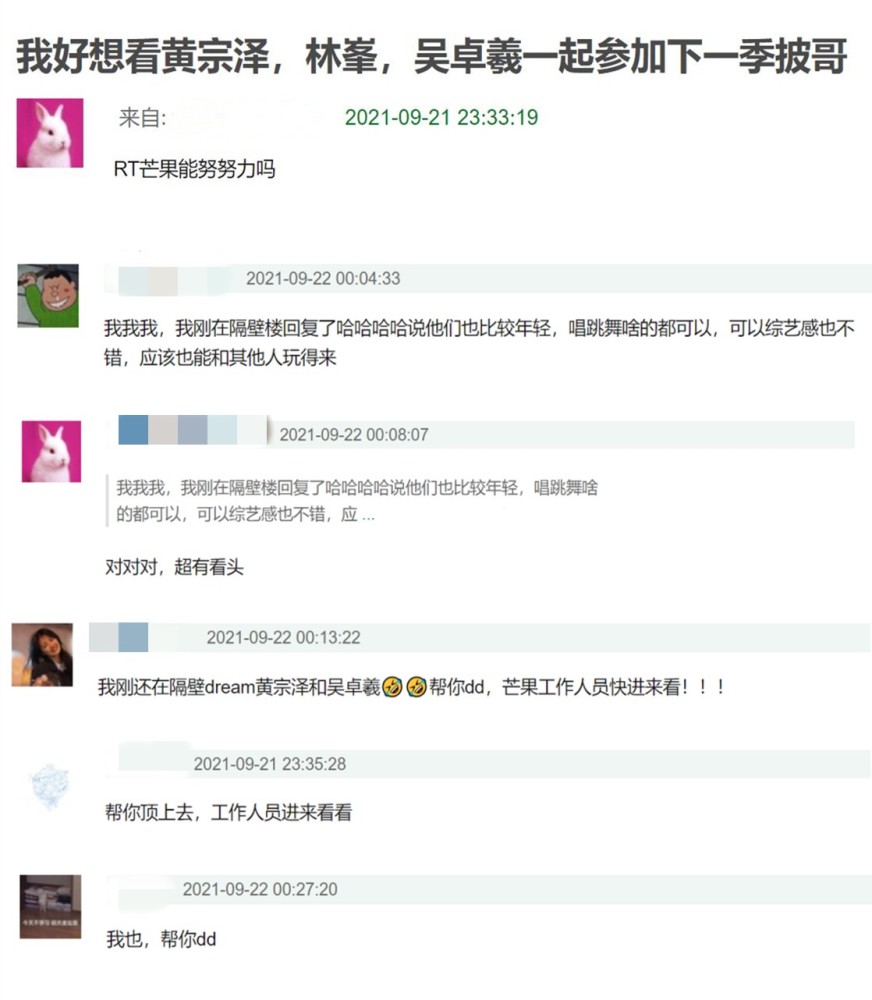Click the reply timestamp 2021-09-22 00:08:07
This screenshot has width=872, height=1000.
point(354,434)
